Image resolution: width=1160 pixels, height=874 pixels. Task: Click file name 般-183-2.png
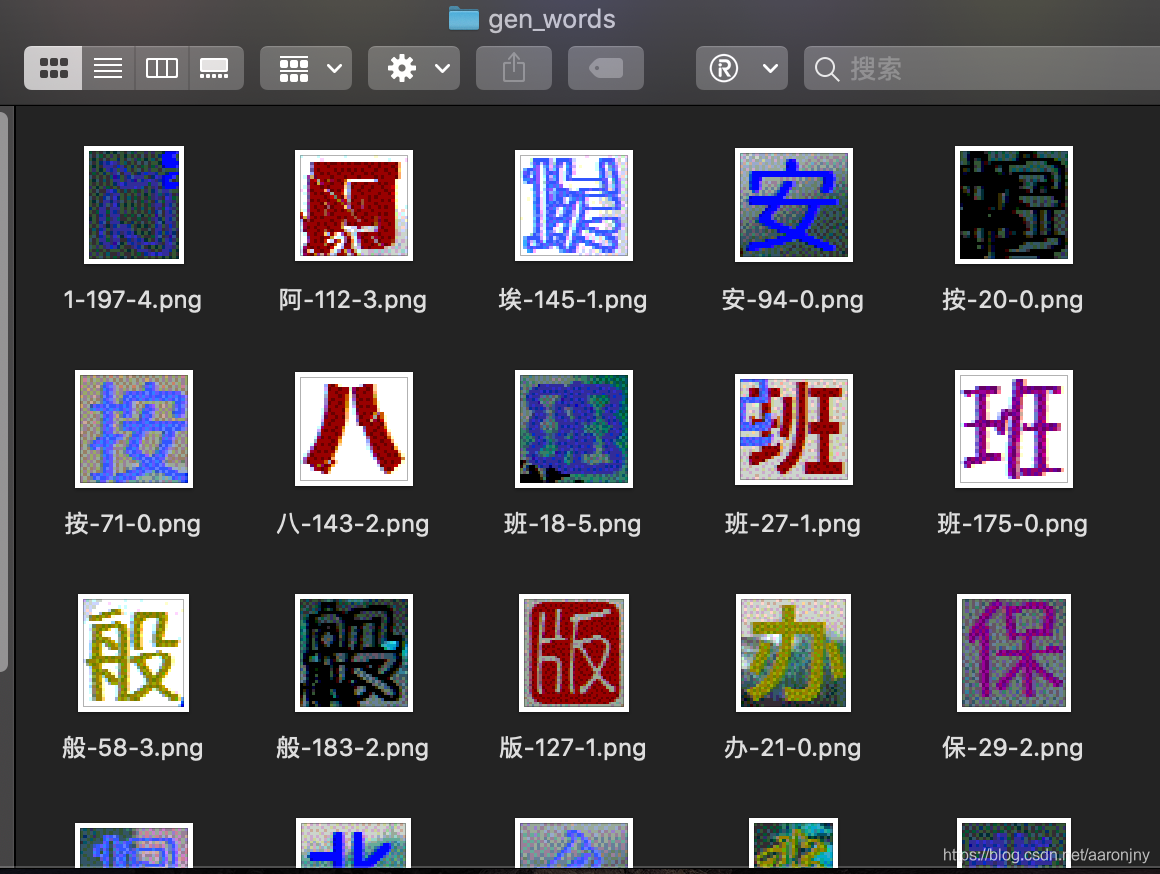pos(352,747)
